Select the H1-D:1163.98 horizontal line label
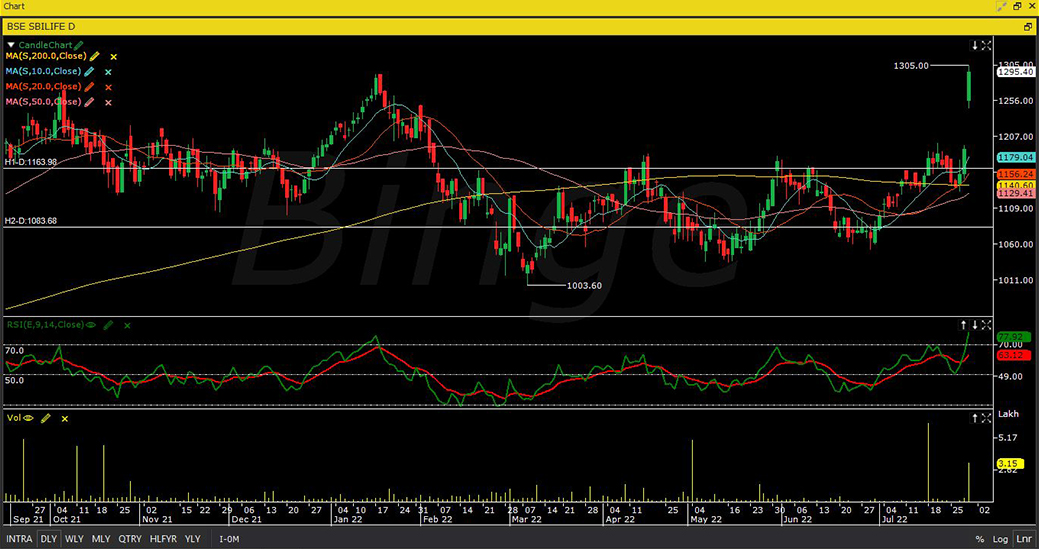 pyautogui.click(x=30, y=162)
